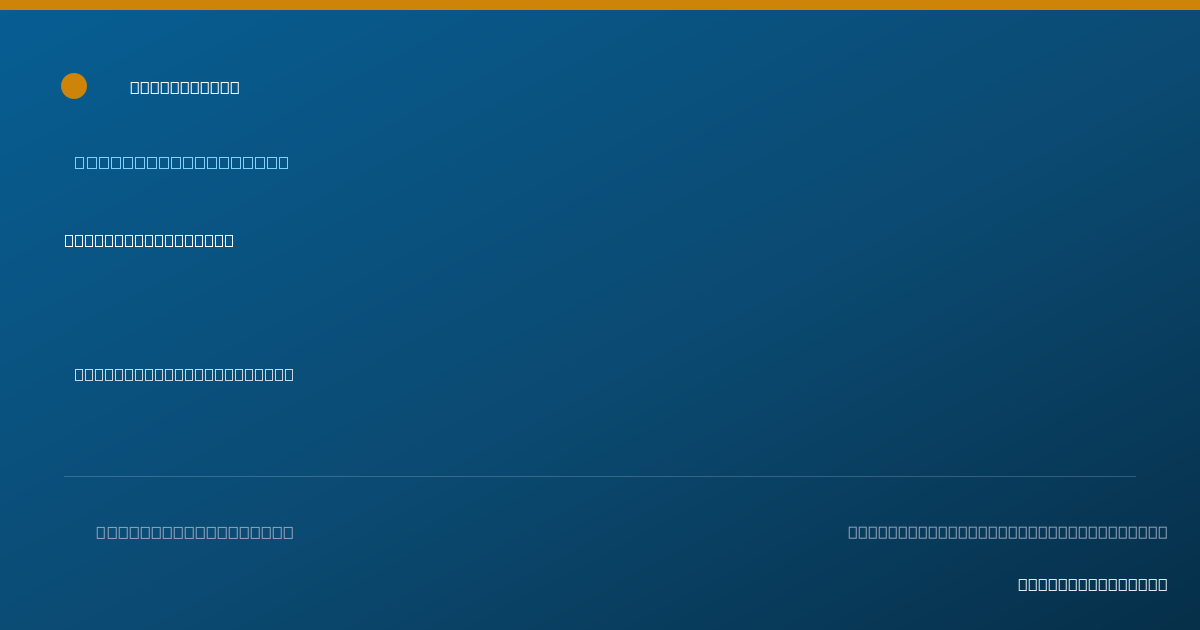
Task: Click the thin horizontal divider line
Action: [600, 476]
